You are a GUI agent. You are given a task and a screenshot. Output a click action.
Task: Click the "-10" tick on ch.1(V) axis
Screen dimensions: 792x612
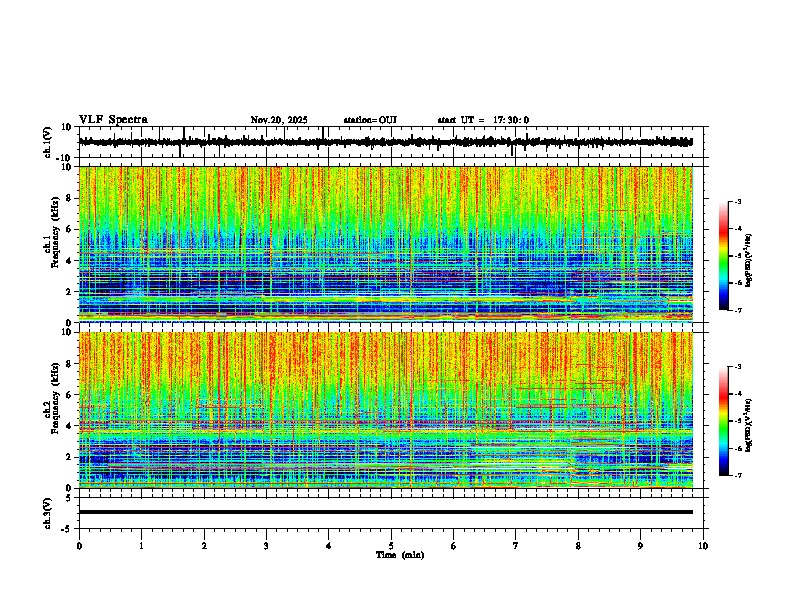[65, 158]
